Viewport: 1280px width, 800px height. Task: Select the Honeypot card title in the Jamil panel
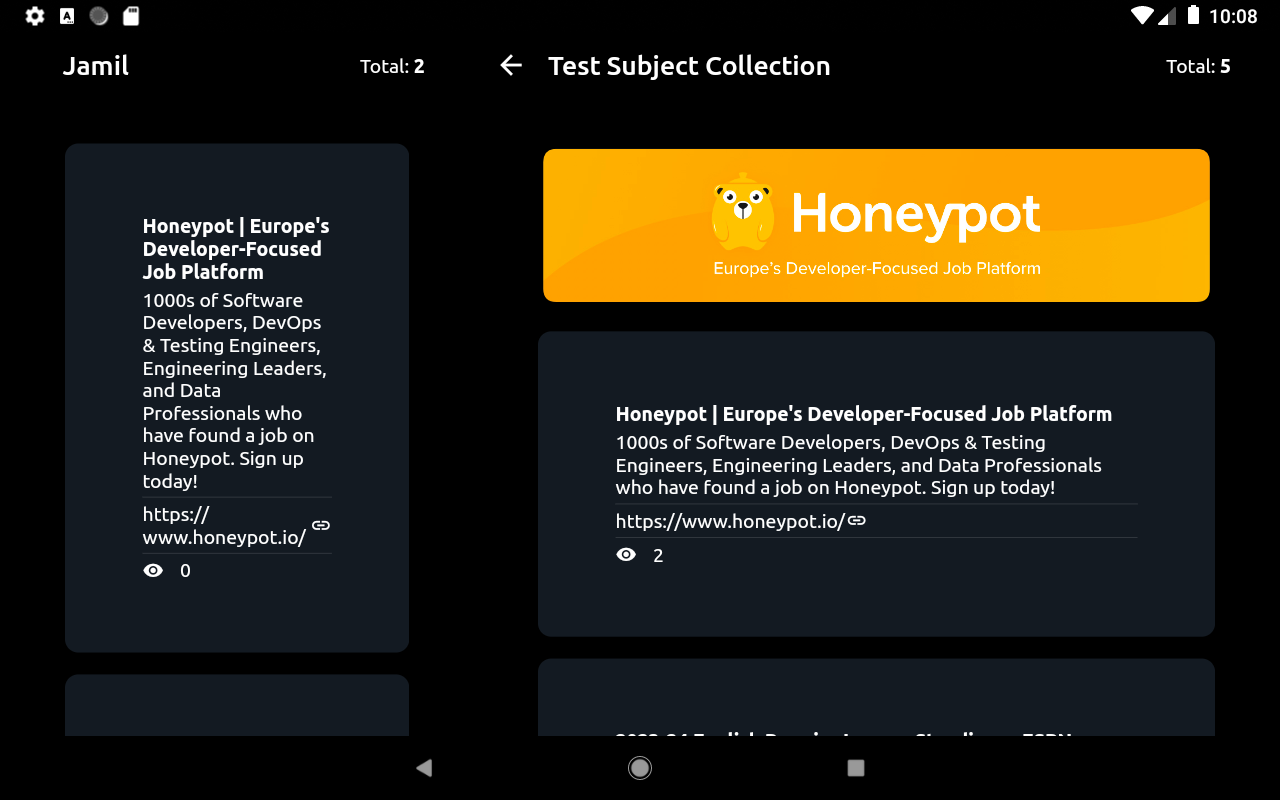236,249
